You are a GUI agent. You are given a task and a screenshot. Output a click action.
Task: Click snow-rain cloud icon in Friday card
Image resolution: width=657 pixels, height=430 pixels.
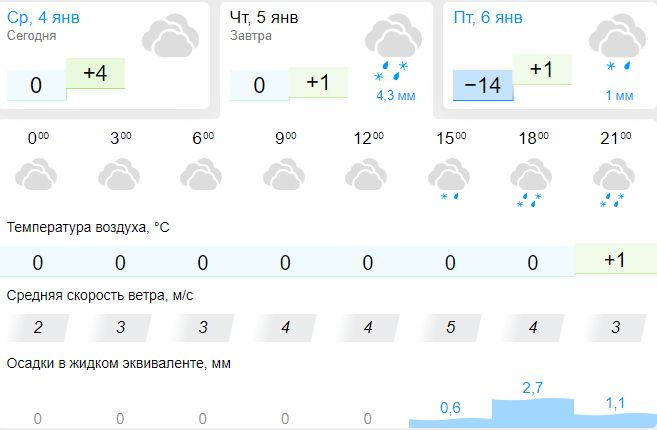(617, 42)
